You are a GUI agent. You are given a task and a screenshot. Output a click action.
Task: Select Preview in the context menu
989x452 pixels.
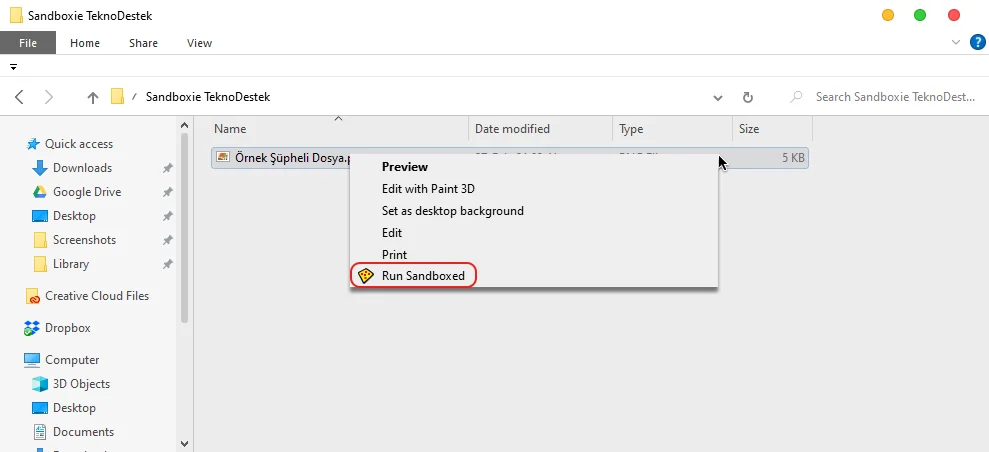[x=405, y=167]
